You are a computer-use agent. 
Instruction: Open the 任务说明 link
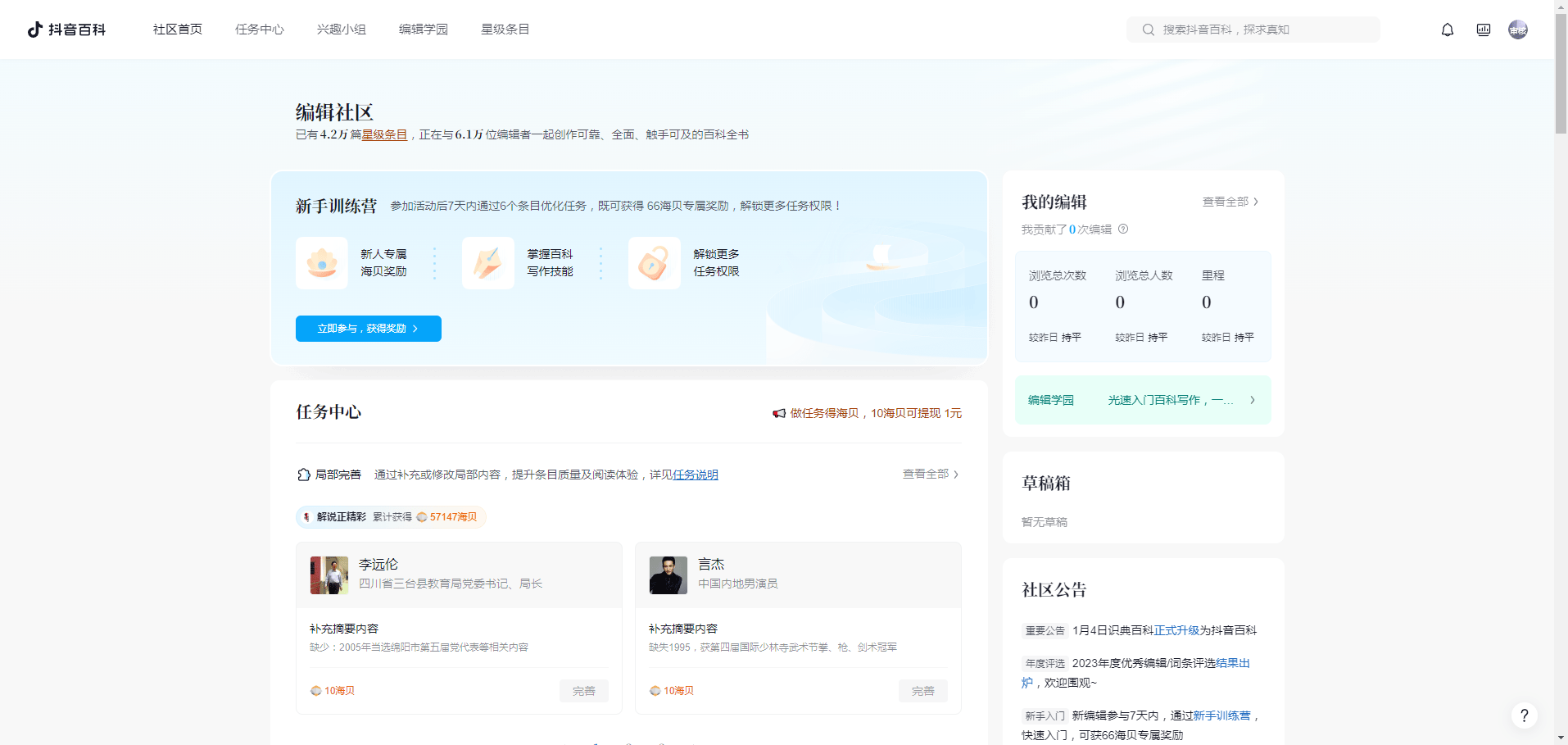[x=694, y=474]
